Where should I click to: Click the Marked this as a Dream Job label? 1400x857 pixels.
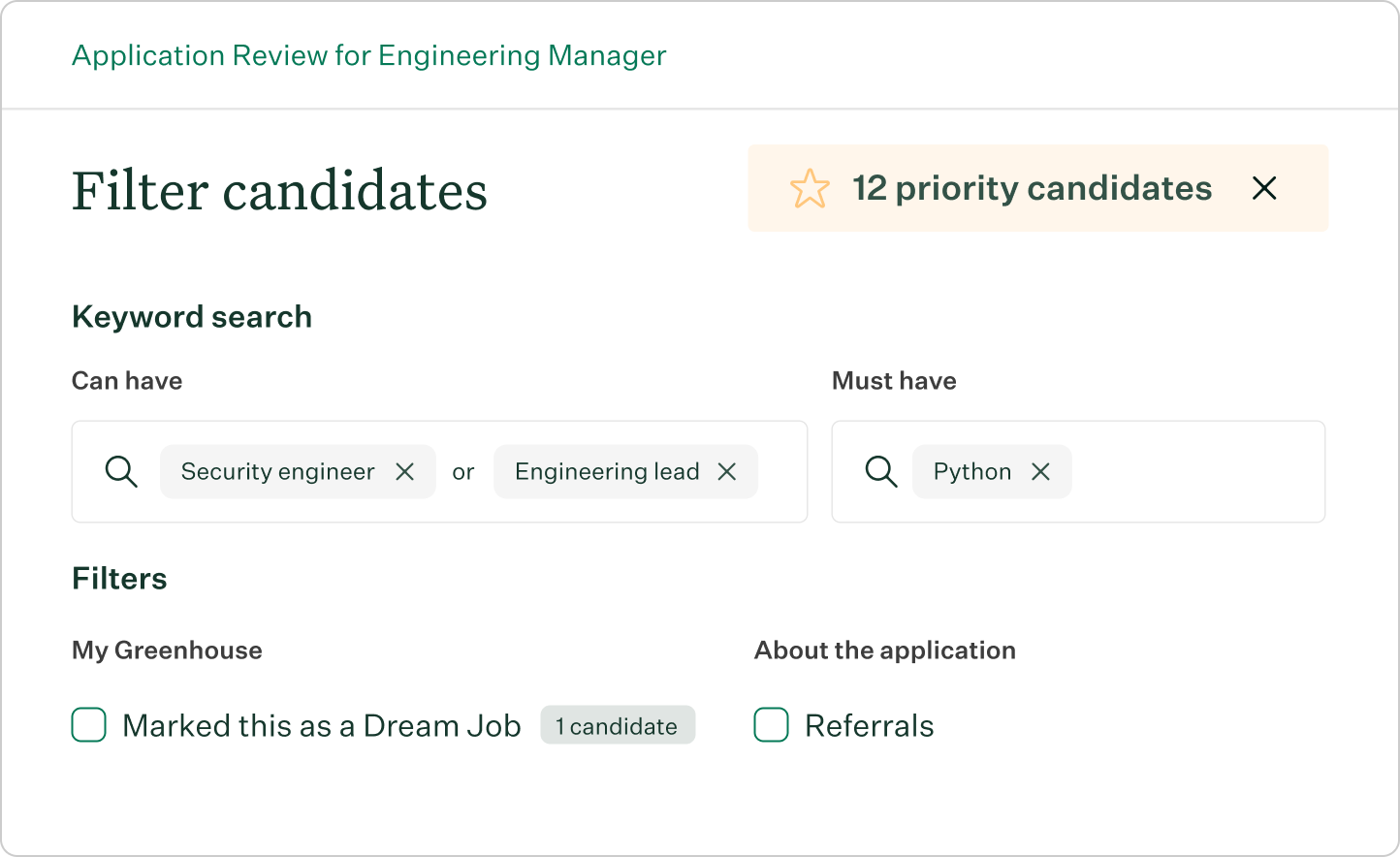pyautogui.click(x=321, y=726)
